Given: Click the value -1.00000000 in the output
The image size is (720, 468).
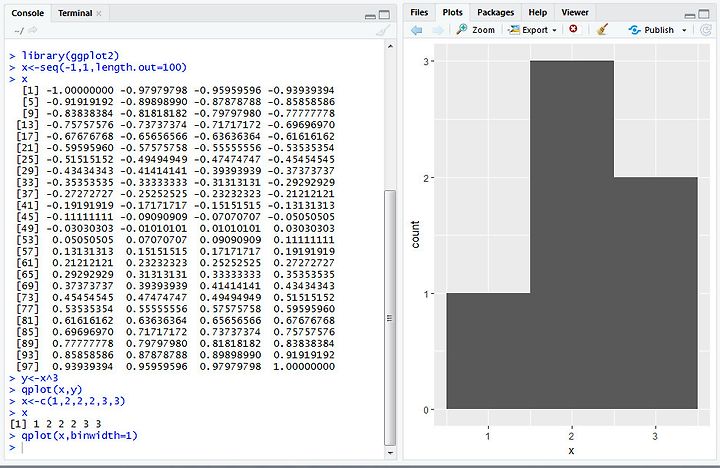Looking at the screenshot, I should click(x=79, y=90).
